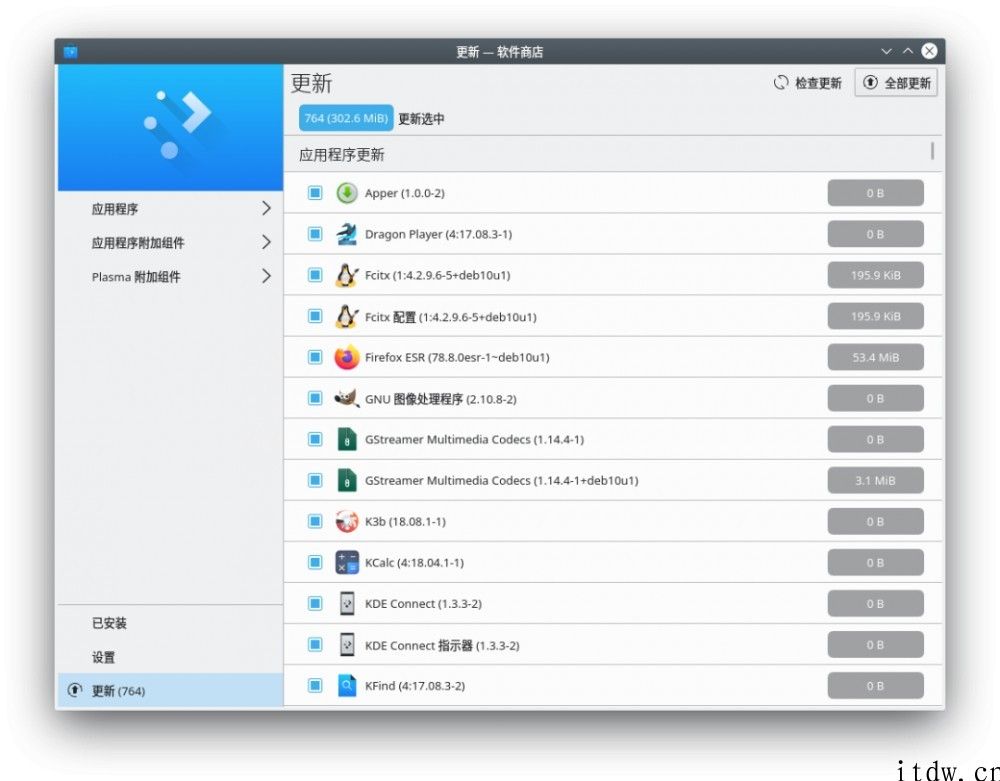
Task: Toggle checkbox for GStreamer (1.14.4-1+deb10u1)
Action: click(x=315, y=480)
